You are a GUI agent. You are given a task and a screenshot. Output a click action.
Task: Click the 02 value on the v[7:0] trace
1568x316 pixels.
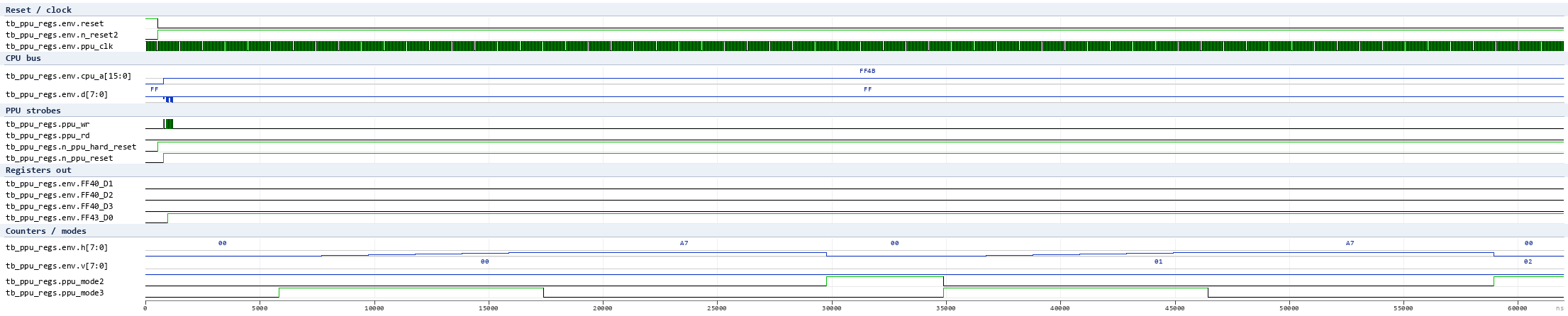[1528, 261]
